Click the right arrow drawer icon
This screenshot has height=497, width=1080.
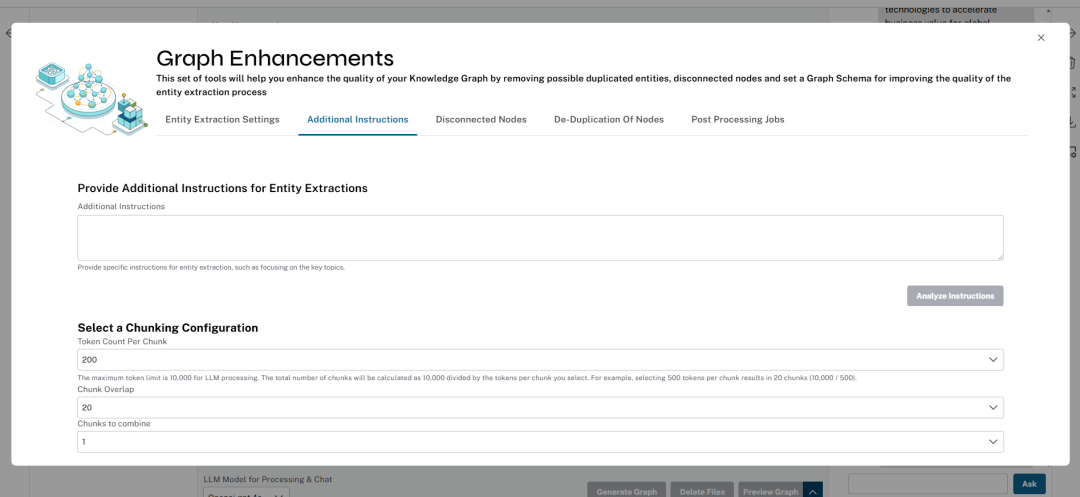coord(1072,33)
